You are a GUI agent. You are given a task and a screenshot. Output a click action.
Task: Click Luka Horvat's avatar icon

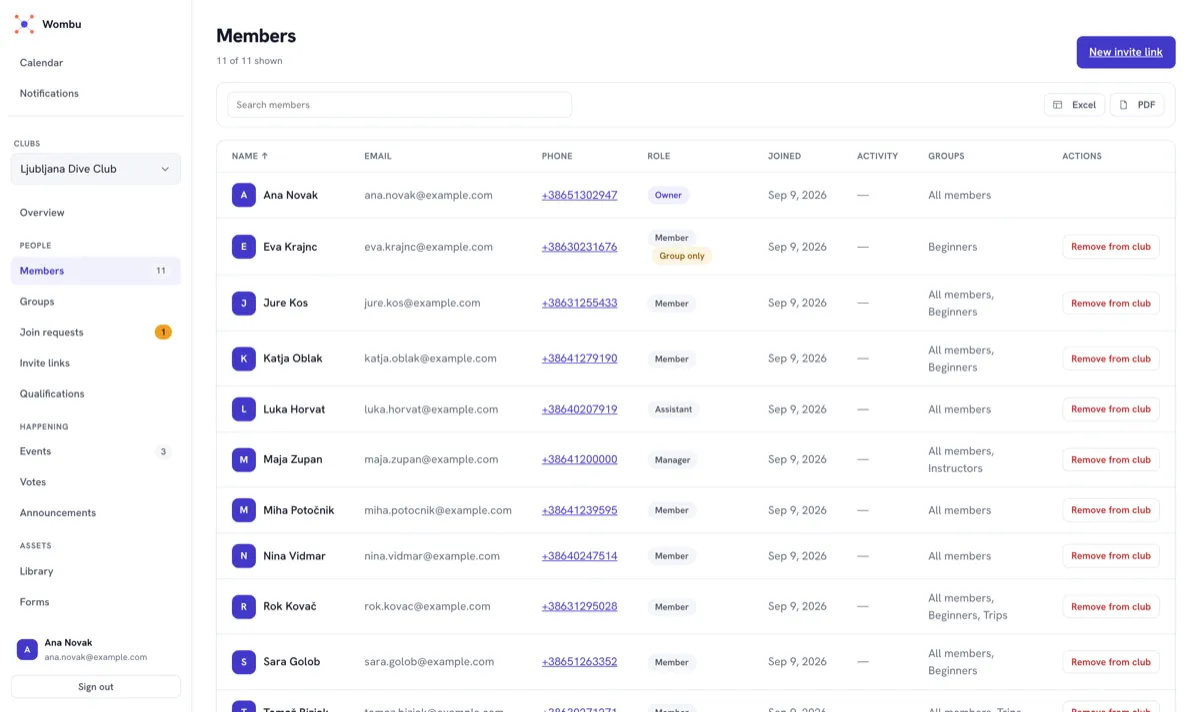tap(243, 409)
